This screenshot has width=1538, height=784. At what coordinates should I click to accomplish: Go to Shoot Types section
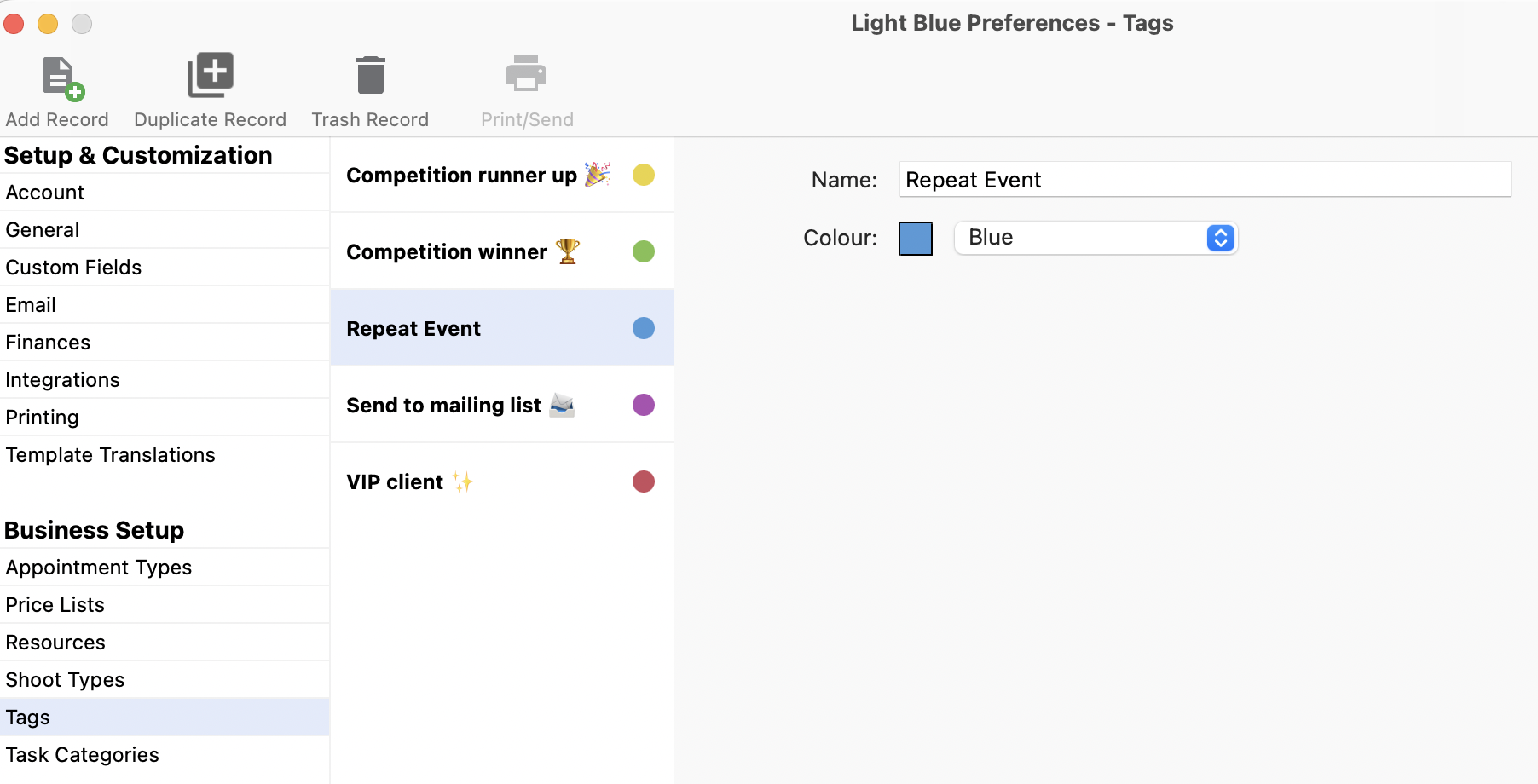[x=165, y=680]
